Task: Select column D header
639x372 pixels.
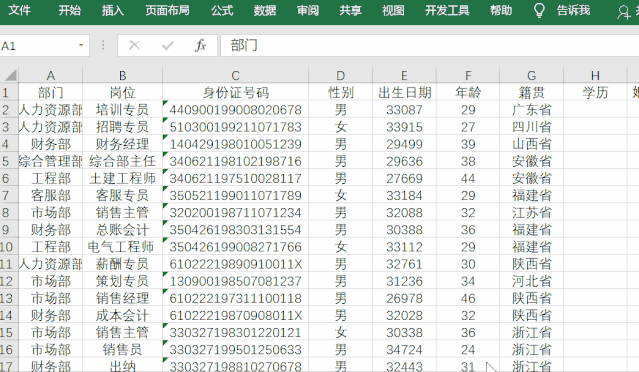Action: (x=340, y=75)
